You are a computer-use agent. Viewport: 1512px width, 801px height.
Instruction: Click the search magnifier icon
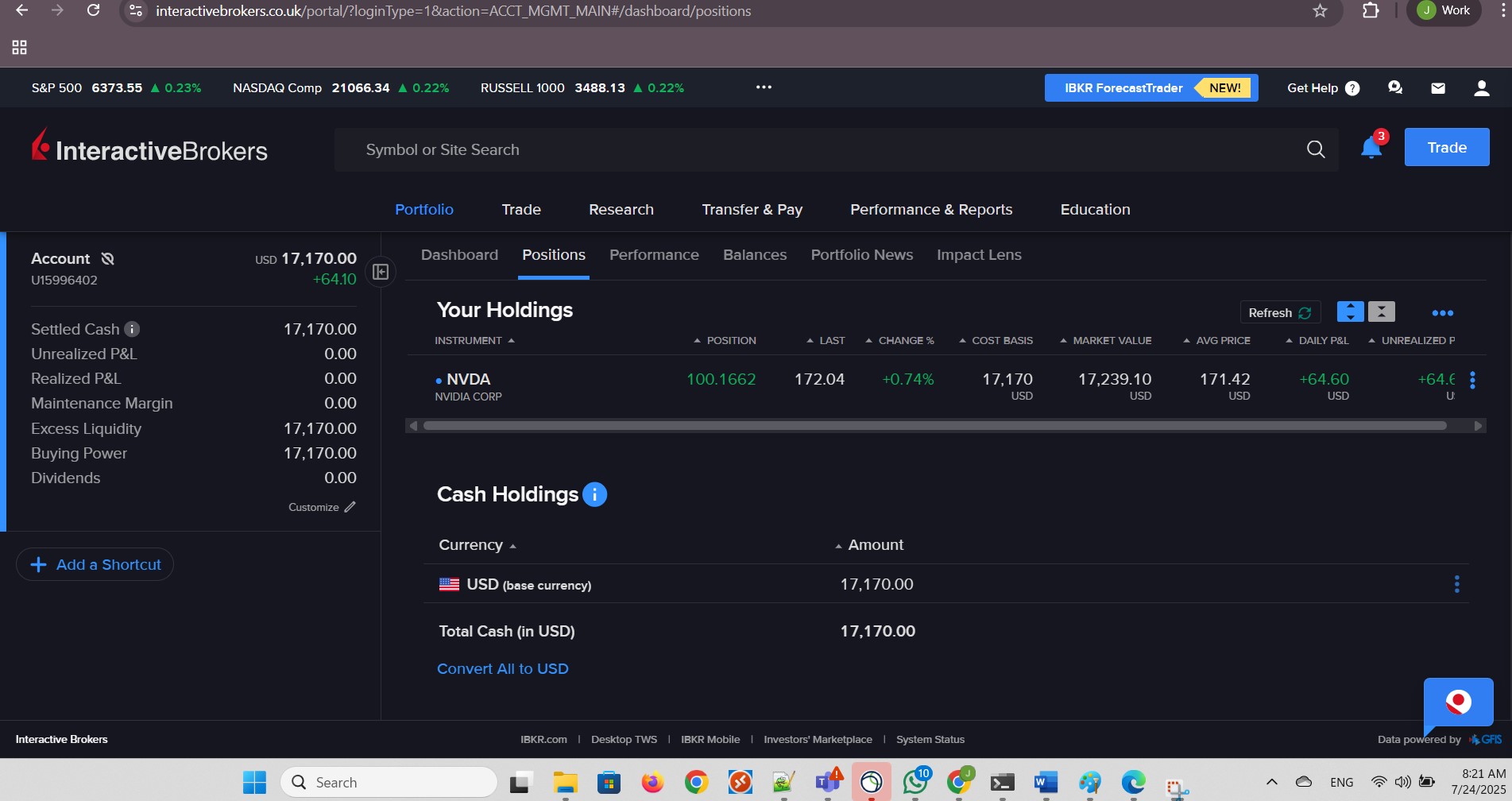[1316, 149]
